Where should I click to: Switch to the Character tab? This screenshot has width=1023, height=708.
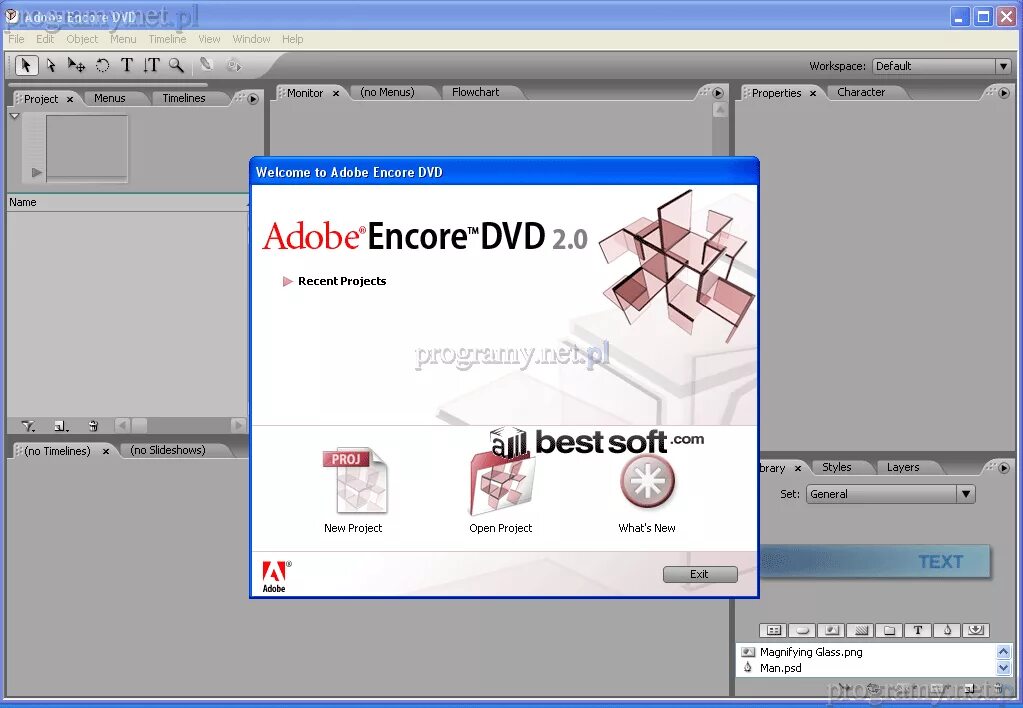click(x=861, y=92)
